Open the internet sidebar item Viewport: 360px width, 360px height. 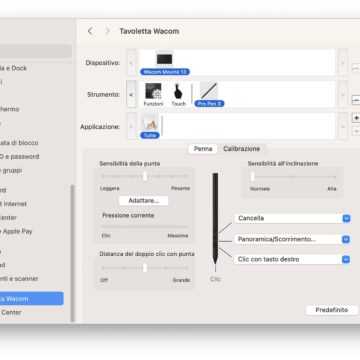click(13, 204)
